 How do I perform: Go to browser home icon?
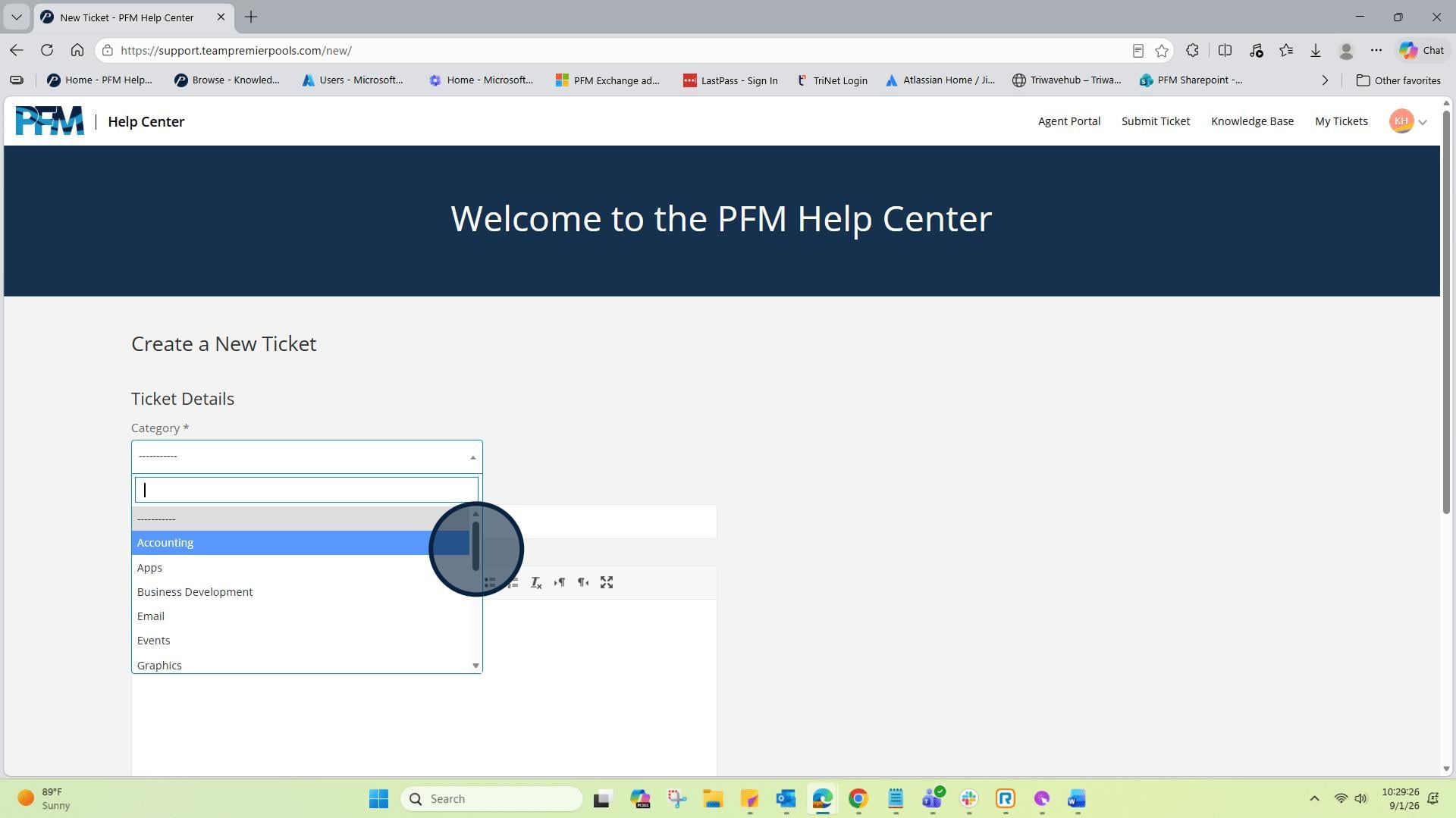(77, 50)
